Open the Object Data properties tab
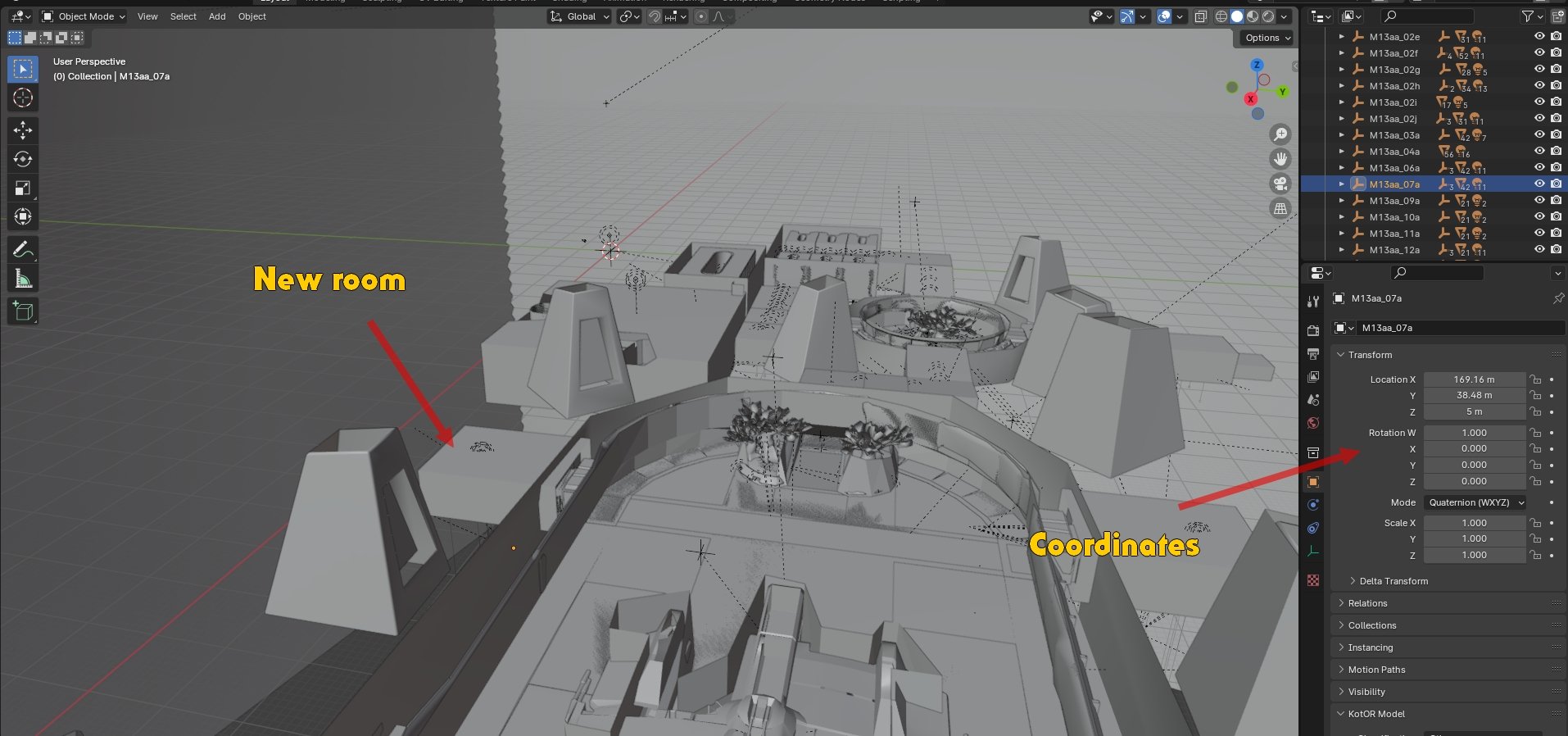 (x=1313, y=551)
